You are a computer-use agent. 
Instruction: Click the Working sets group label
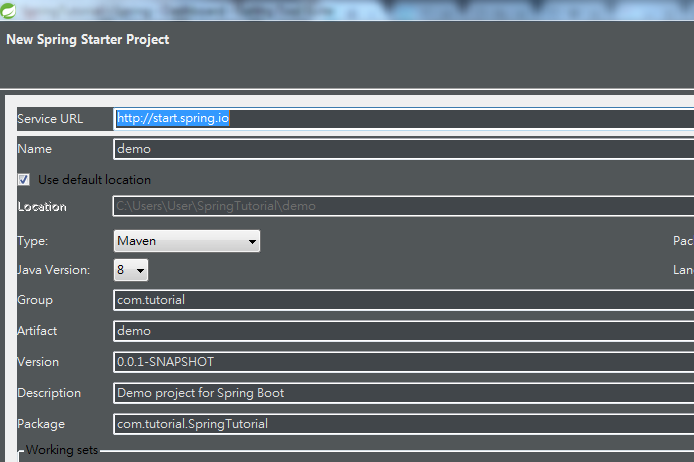pyautogui.click(x=62, y=450)
